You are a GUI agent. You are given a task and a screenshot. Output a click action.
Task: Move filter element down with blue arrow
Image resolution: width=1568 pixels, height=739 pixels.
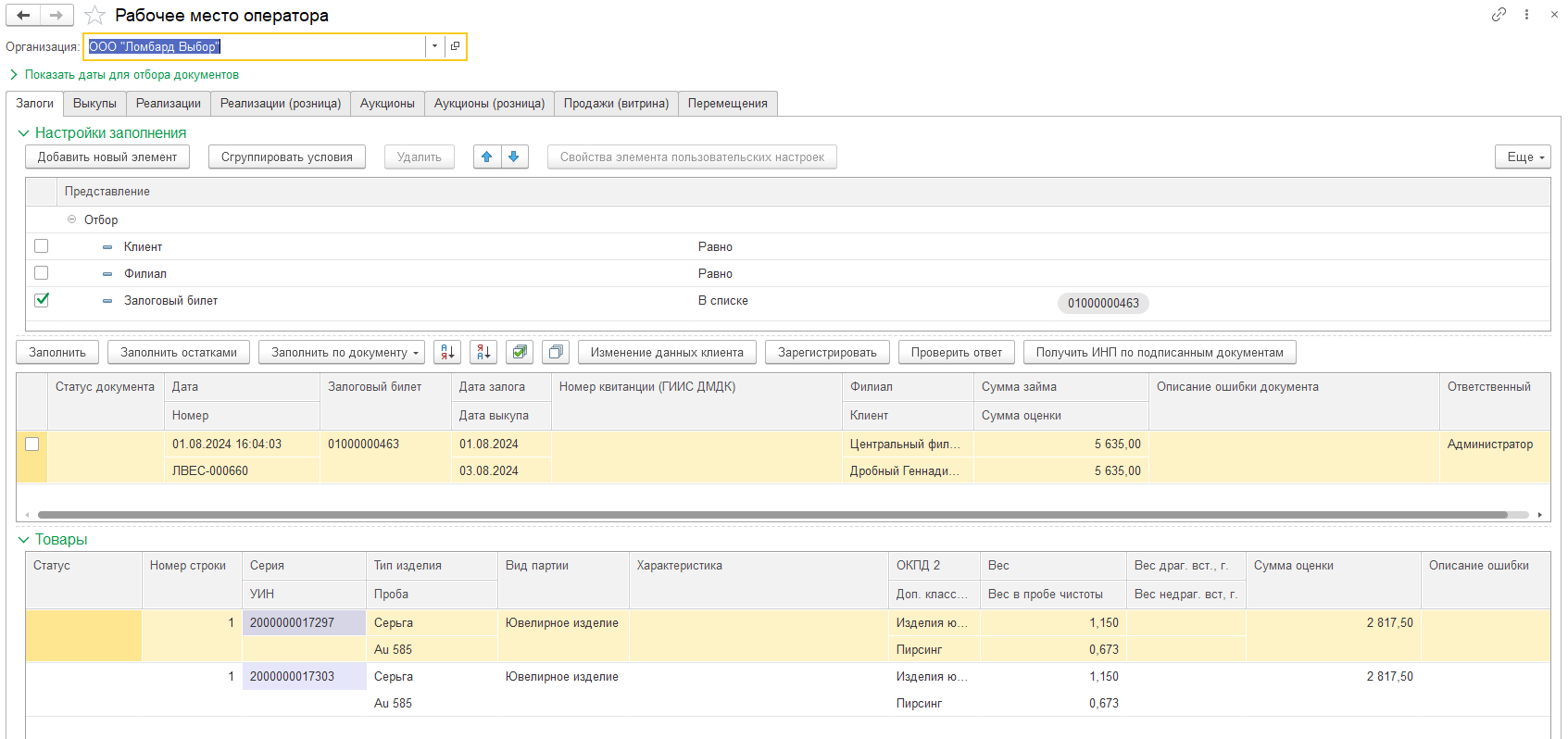pyautogui.click(x=515, y=157)
